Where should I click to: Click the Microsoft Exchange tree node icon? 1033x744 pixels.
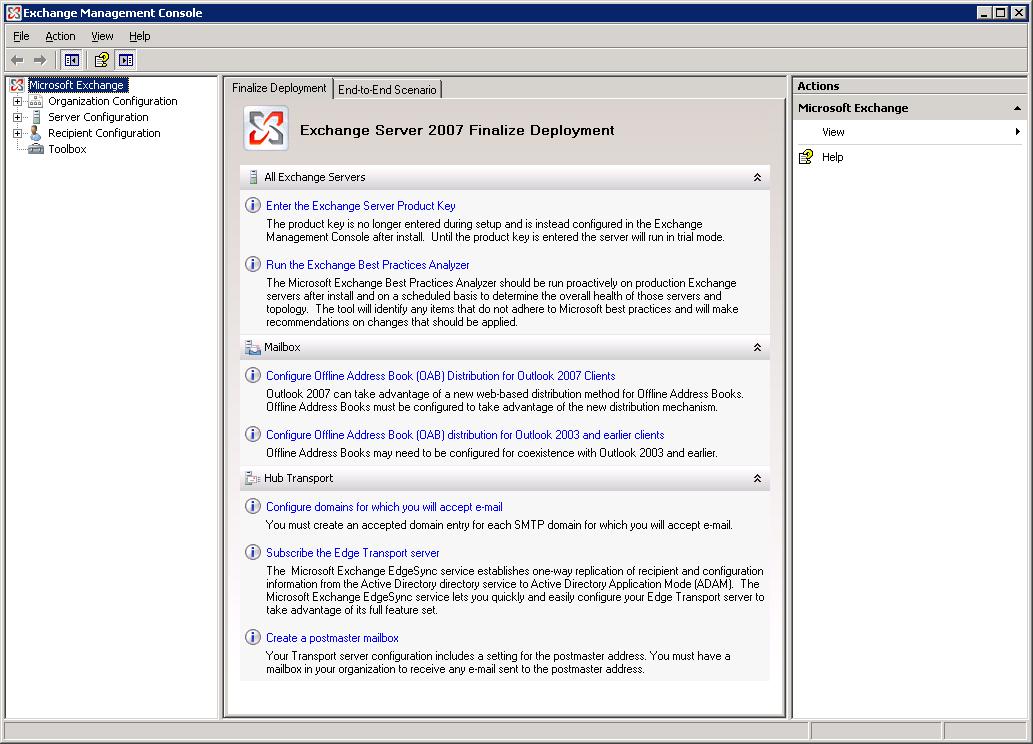click(18, 85)
